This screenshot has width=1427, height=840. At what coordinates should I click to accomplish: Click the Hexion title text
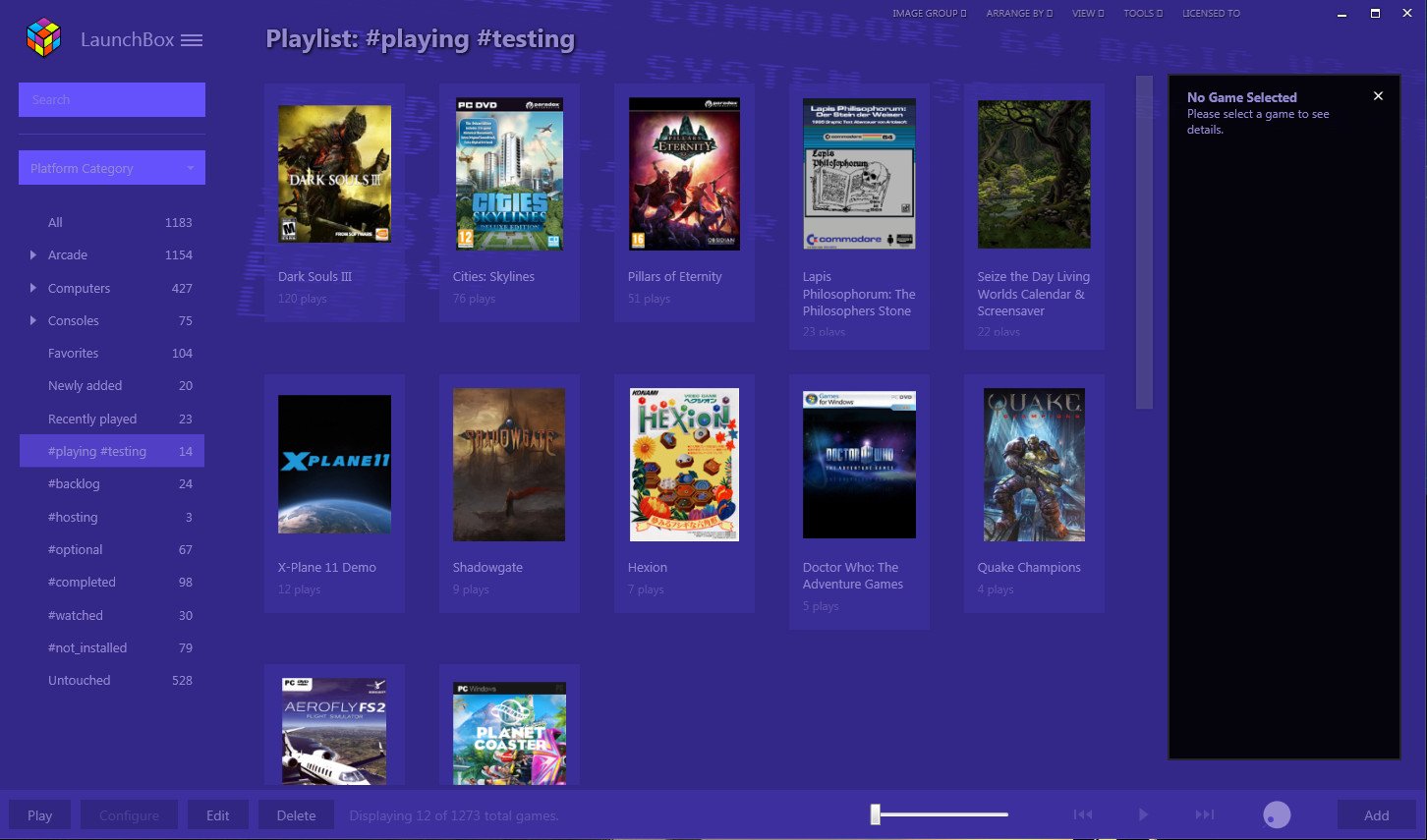[x=648, y=568]
